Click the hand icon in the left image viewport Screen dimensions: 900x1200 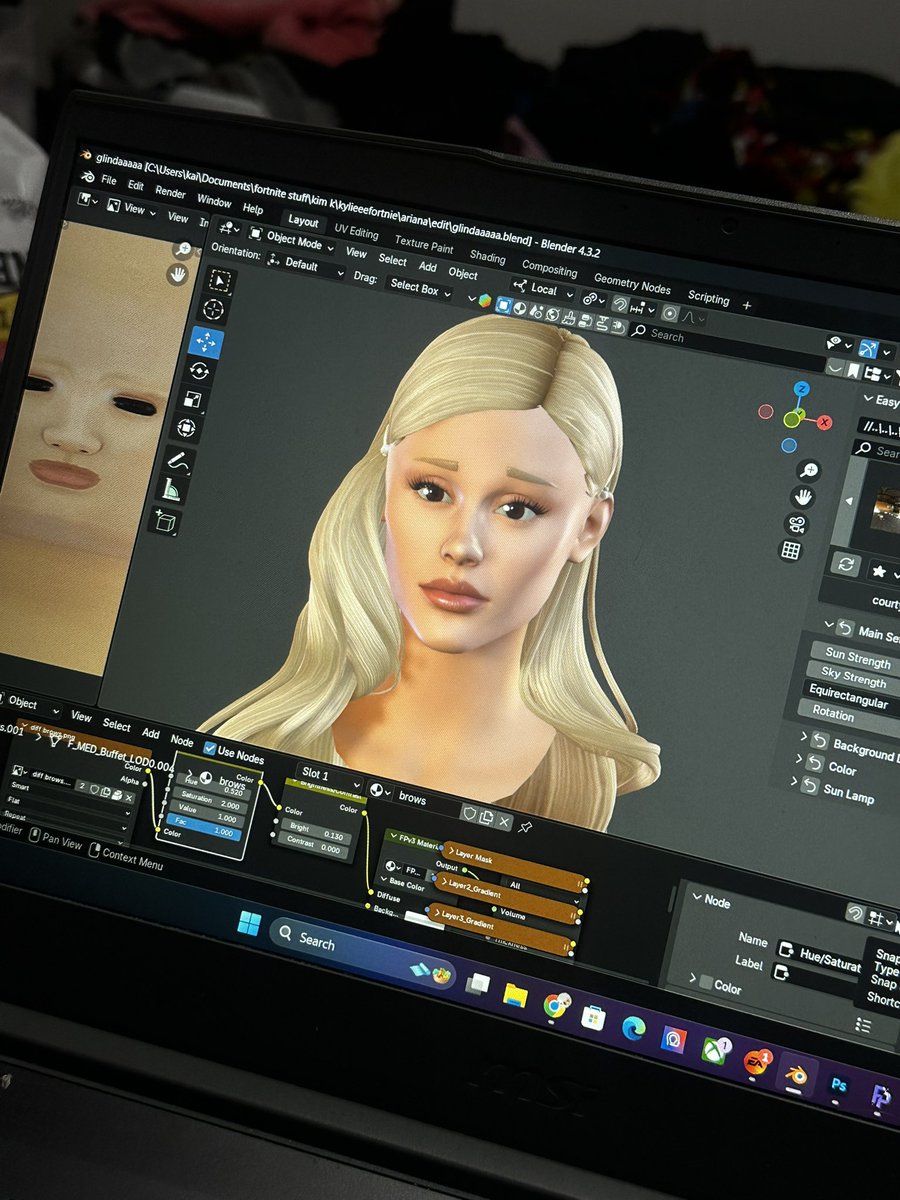click(178, 272)
